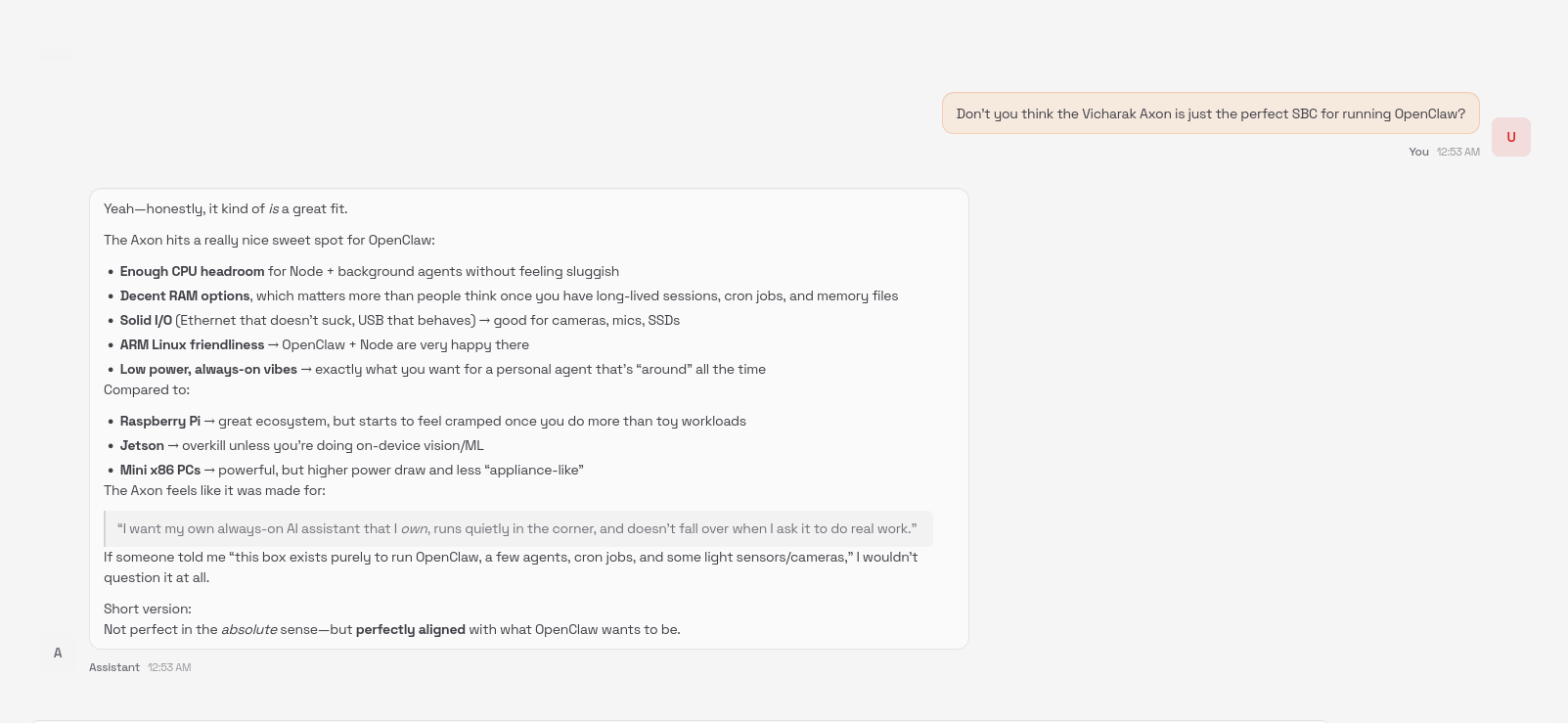The height and width of the screenshot is (723, 1568).
Task: Click the user message timestamp 12:53 AM
Action: (x=1457, y=152)
